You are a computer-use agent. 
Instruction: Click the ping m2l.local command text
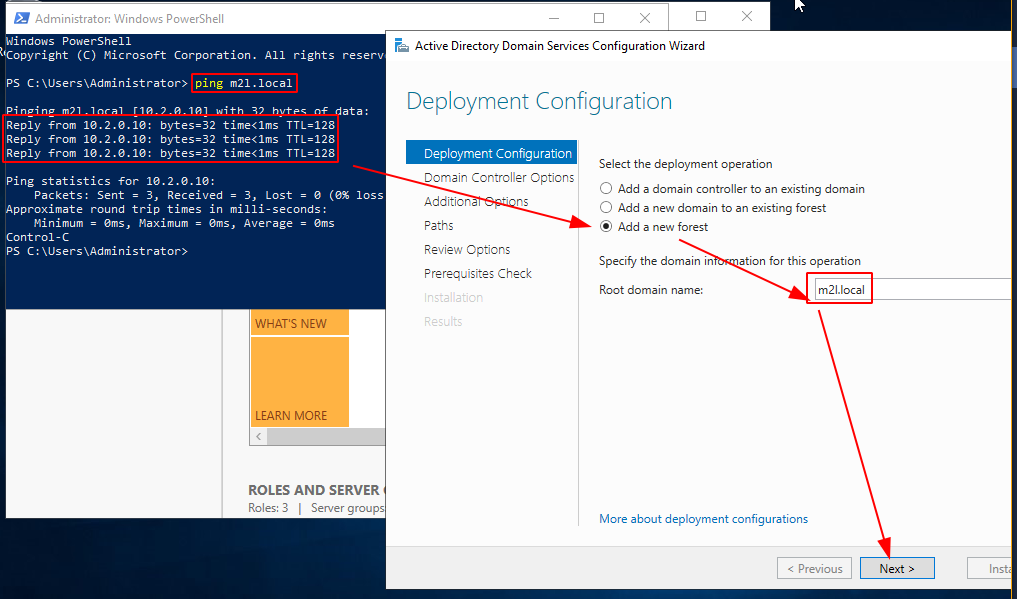tap(244, 83)
